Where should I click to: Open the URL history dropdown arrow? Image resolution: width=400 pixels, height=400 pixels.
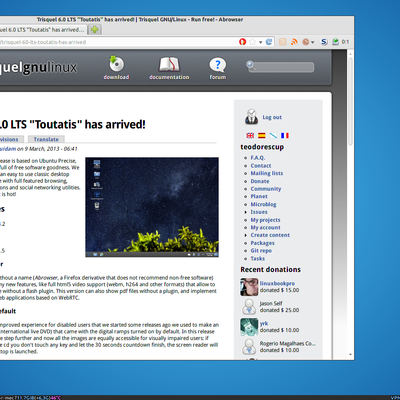(260, 42)
